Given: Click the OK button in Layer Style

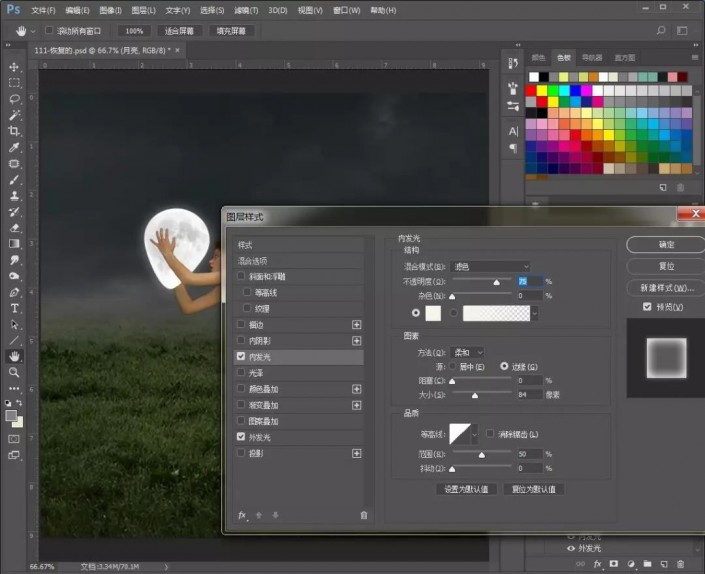Looking at the screenshot, I should (x=666, y=245).
